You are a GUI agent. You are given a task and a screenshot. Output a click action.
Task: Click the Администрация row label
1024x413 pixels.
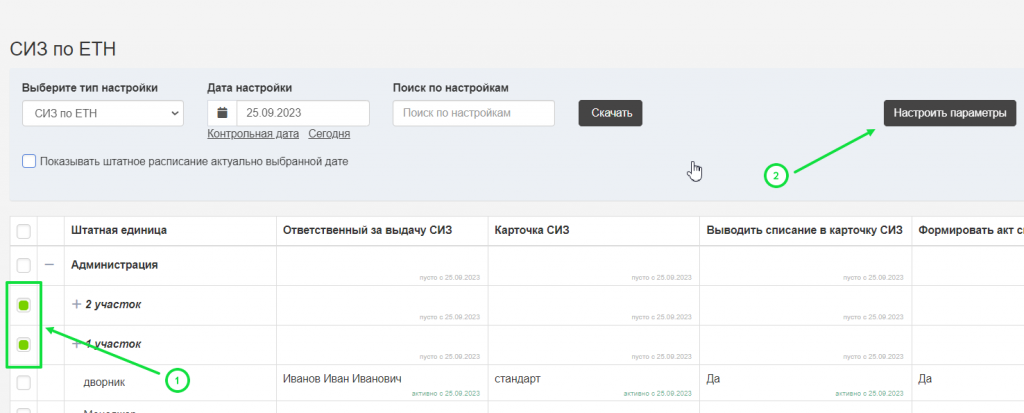114,265
